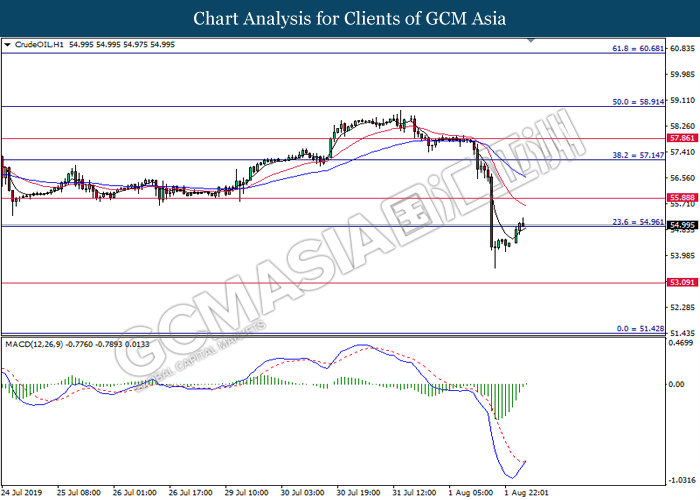Click the 51.435 price scale value
This screenshot has width=700, height=500.
pos(683,333)
